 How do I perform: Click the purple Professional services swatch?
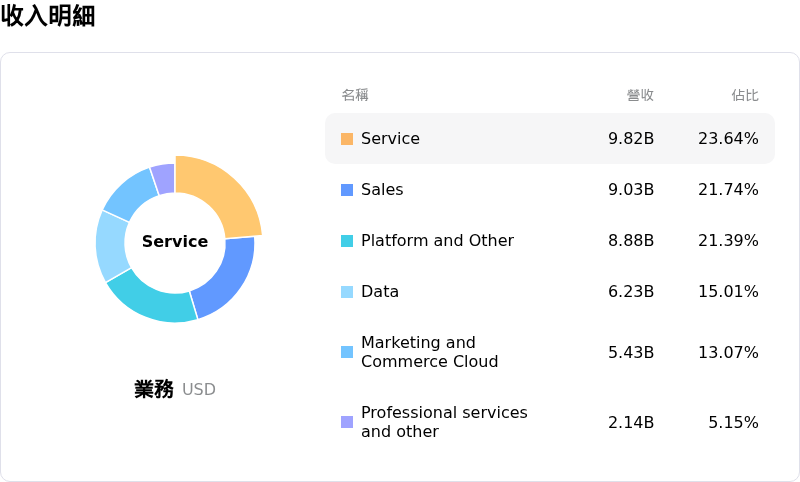(347, 422)
